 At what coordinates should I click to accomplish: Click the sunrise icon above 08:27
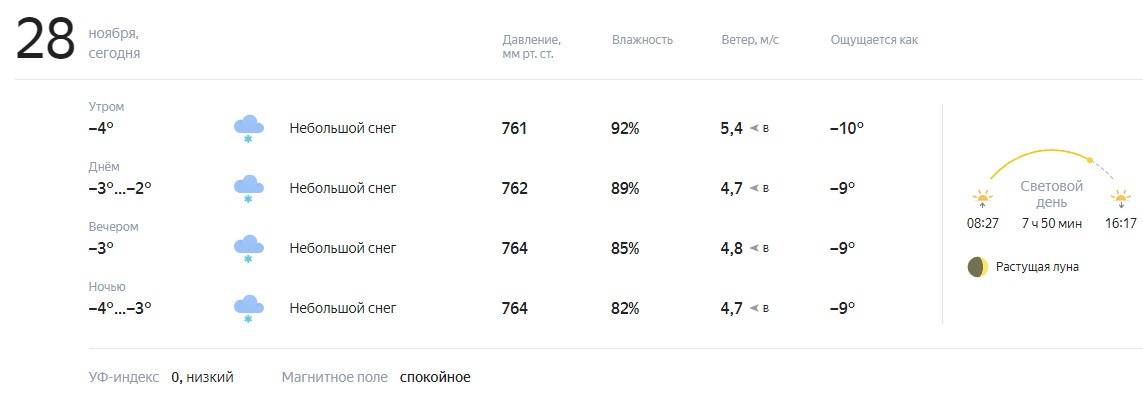[983, 198]
